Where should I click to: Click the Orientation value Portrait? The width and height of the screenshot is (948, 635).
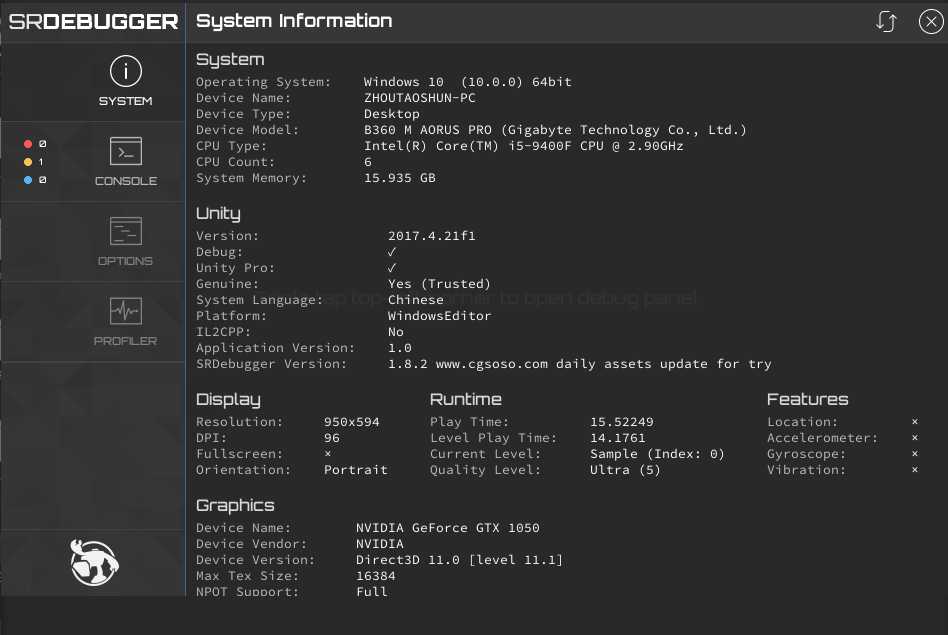pos(356,470)
